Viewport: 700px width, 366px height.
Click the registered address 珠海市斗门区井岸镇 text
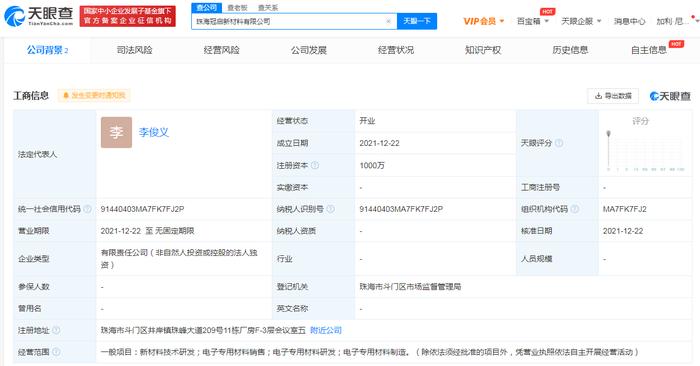203,330
